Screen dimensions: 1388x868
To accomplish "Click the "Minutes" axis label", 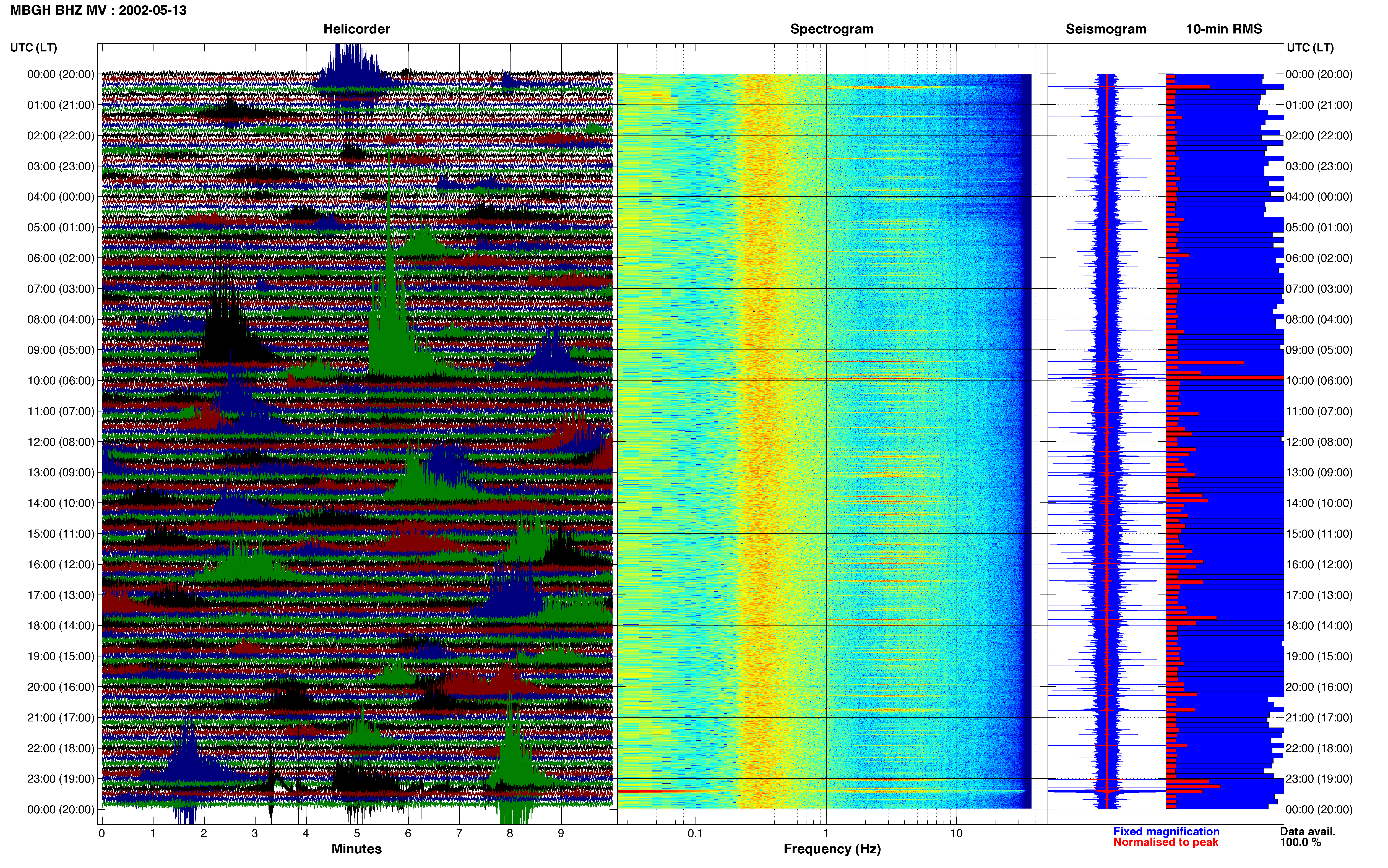I will 356,848.
